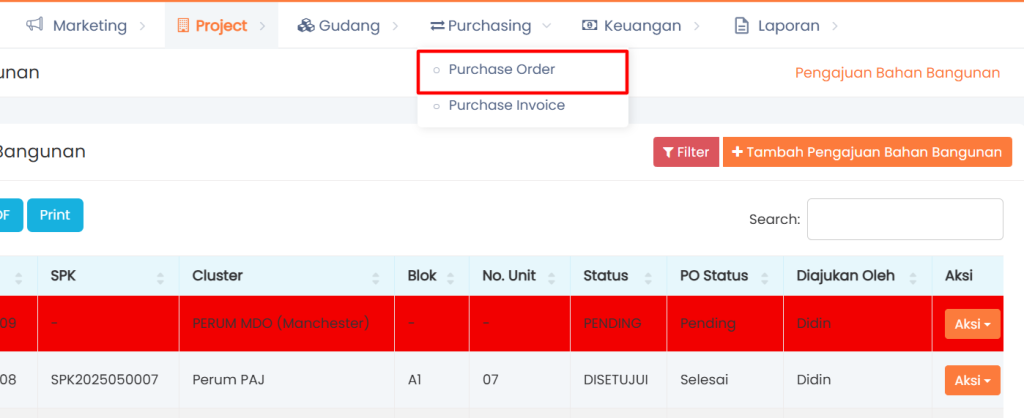Image resolution: width=1024 pixels, height=418 pixels.
Task: Click the boxes icon beside Gudang
Action: pos(306,25)
